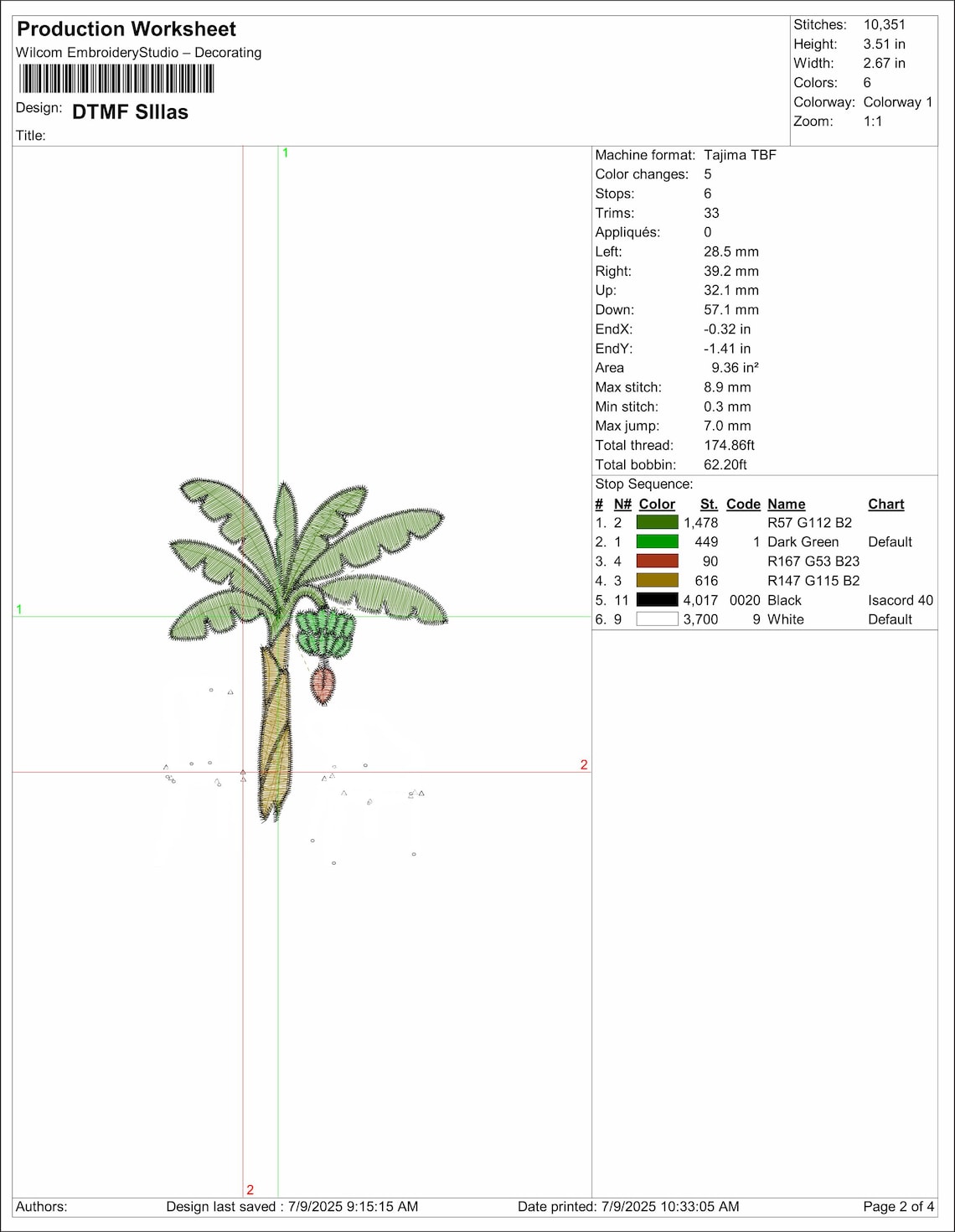Select the Machine format Tajima TBF entry
Screen dimensions: 955x1232
point(741,155)
